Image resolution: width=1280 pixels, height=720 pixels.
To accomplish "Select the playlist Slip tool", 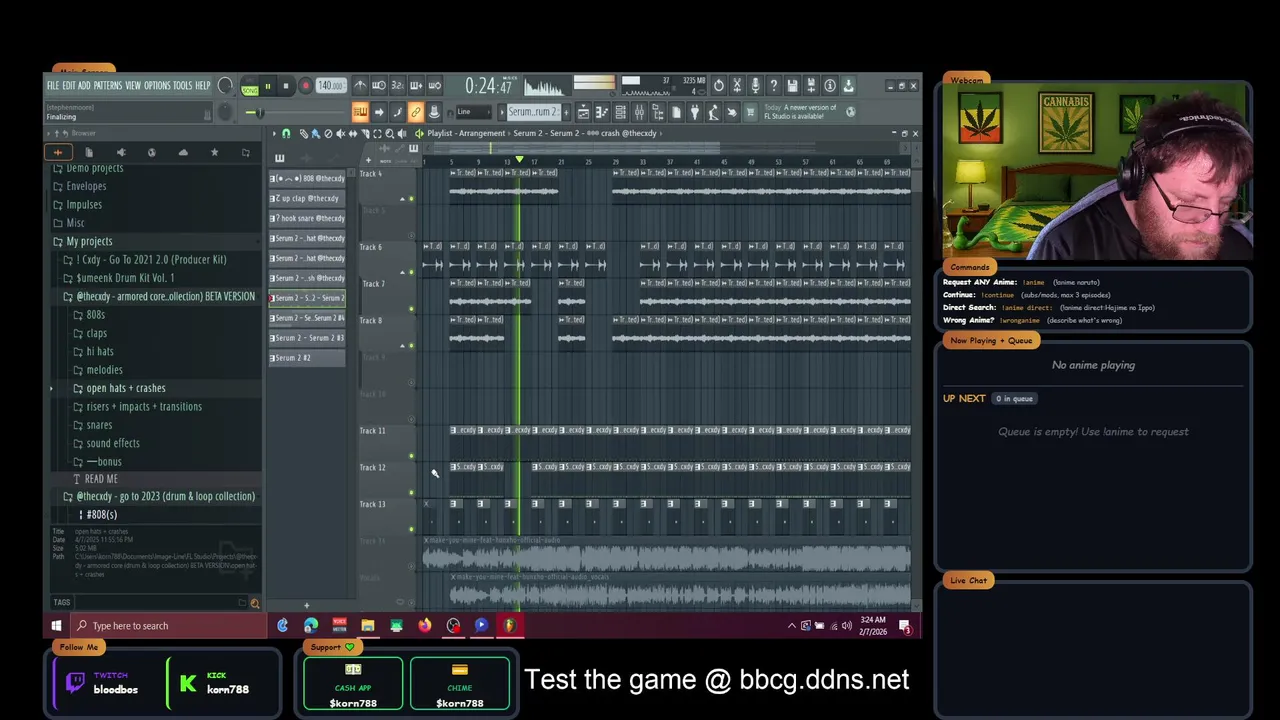I will coord(353,134).
